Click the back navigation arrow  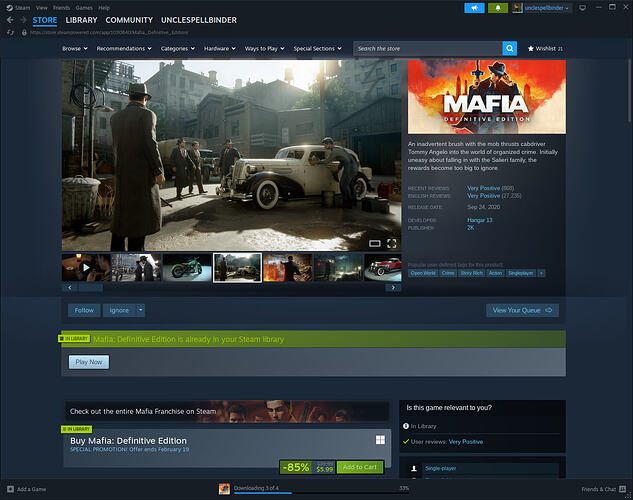click(9, 19)
